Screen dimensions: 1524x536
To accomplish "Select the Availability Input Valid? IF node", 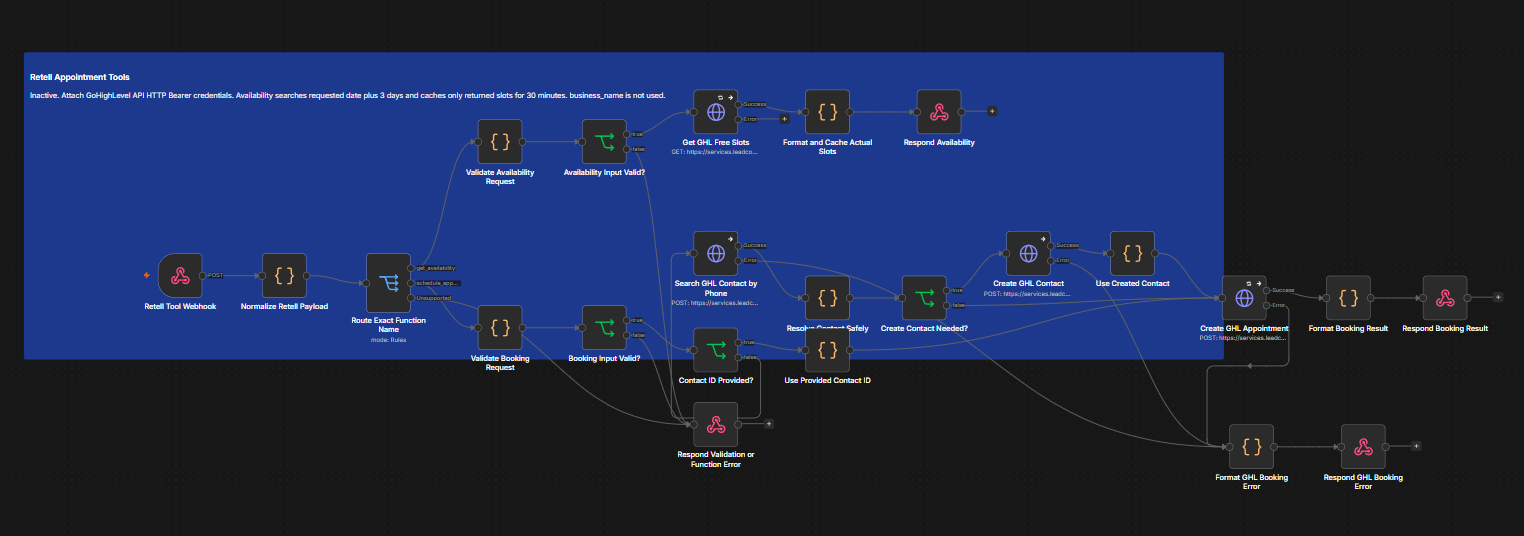I will point(604,142).
